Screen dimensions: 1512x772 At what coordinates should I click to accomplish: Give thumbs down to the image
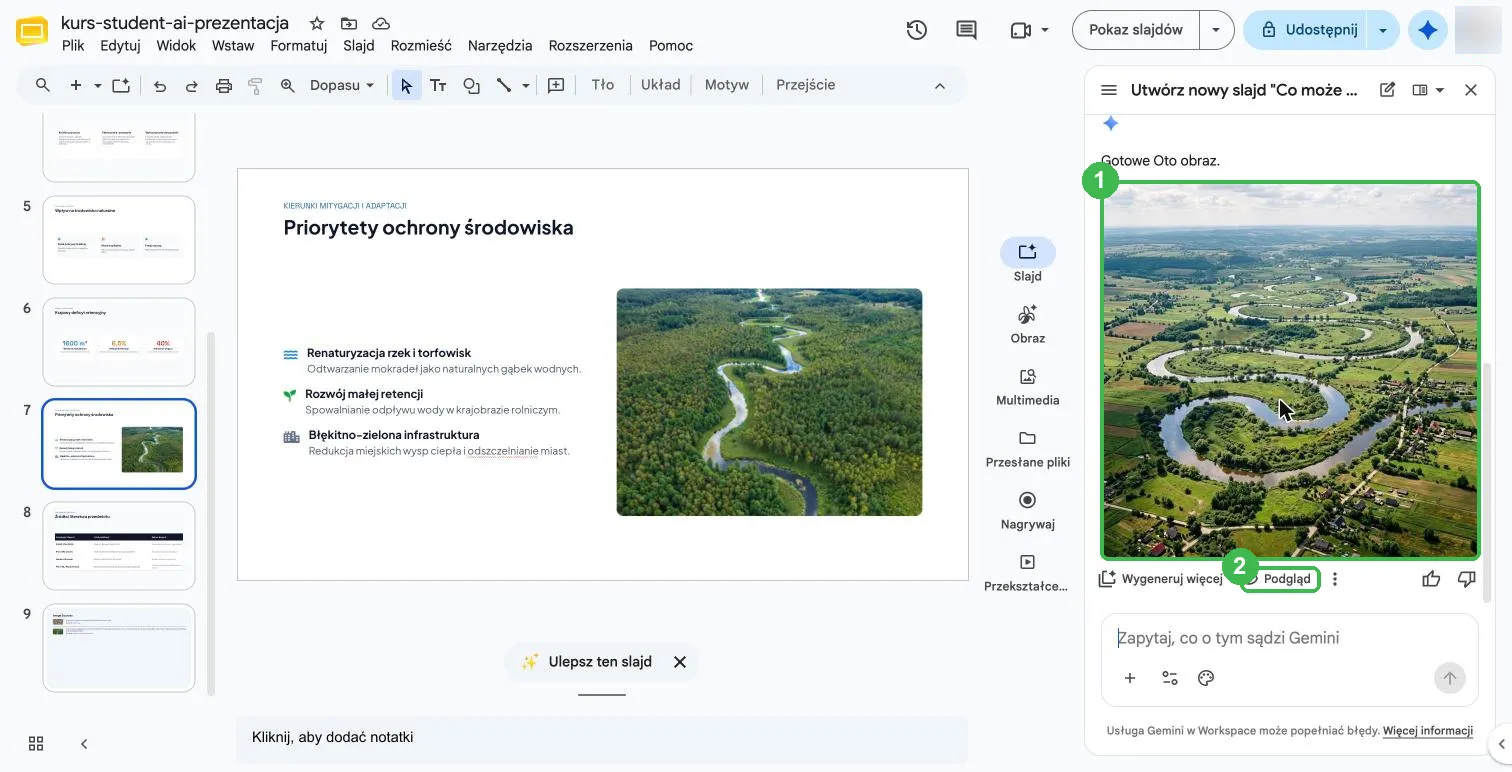point(1467,578)
